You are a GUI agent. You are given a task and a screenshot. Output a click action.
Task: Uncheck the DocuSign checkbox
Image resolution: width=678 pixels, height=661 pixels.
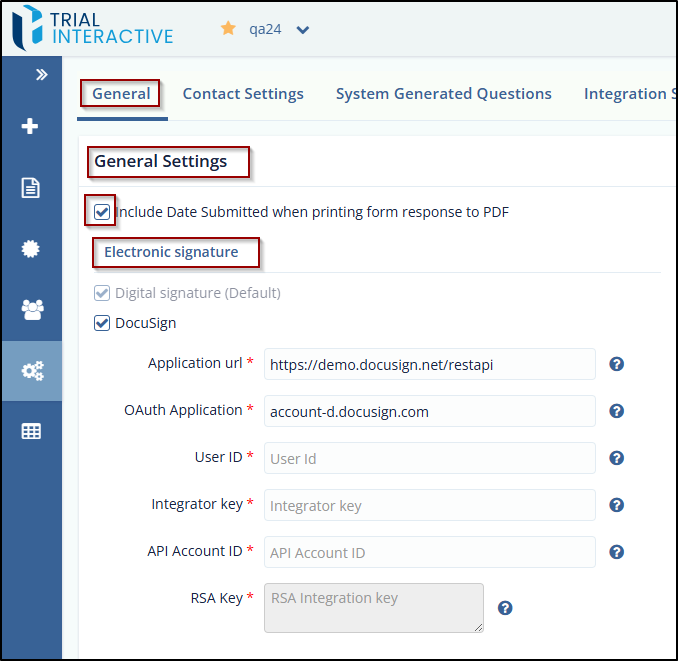coord(102,323)
